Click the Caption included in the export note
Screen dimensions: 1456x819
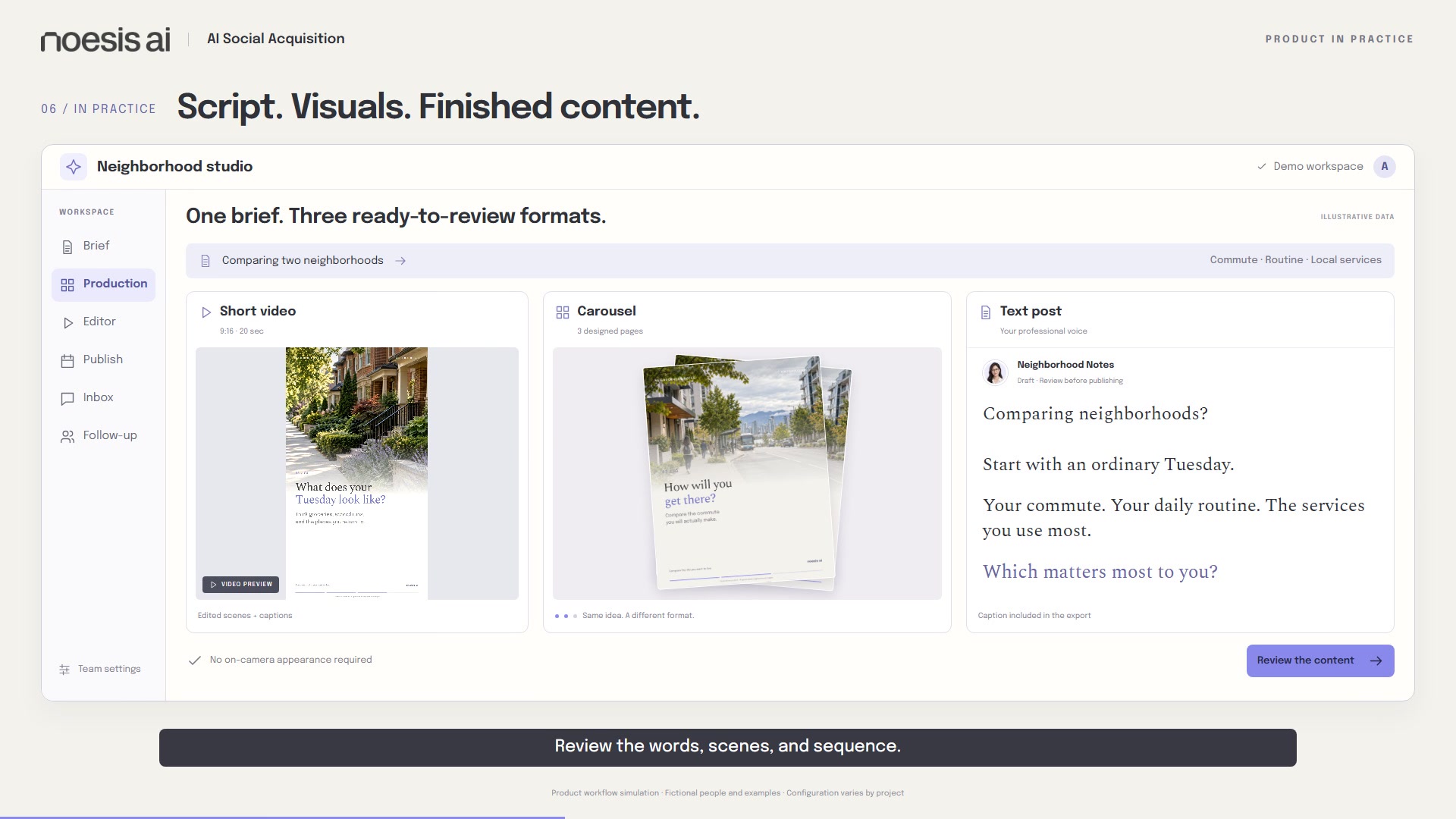tap(1034, 616)
